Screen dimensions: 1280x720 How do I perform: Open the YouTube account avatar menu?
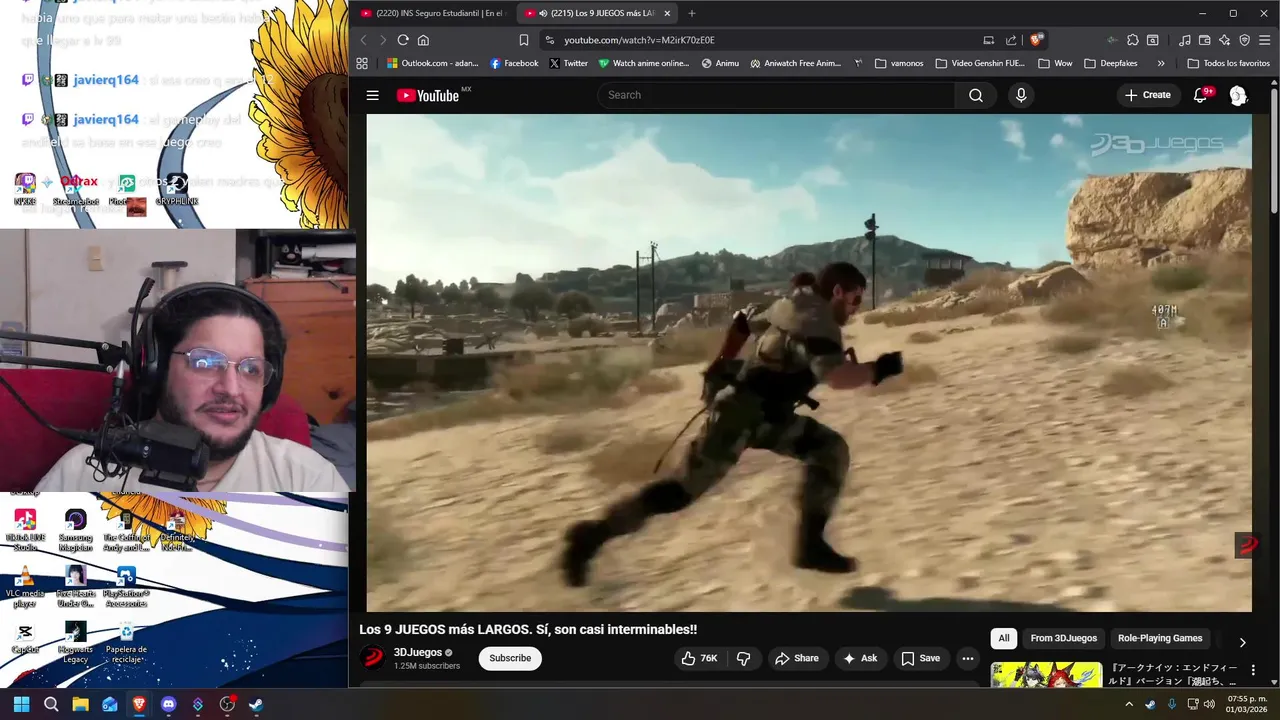point(1238,95)
